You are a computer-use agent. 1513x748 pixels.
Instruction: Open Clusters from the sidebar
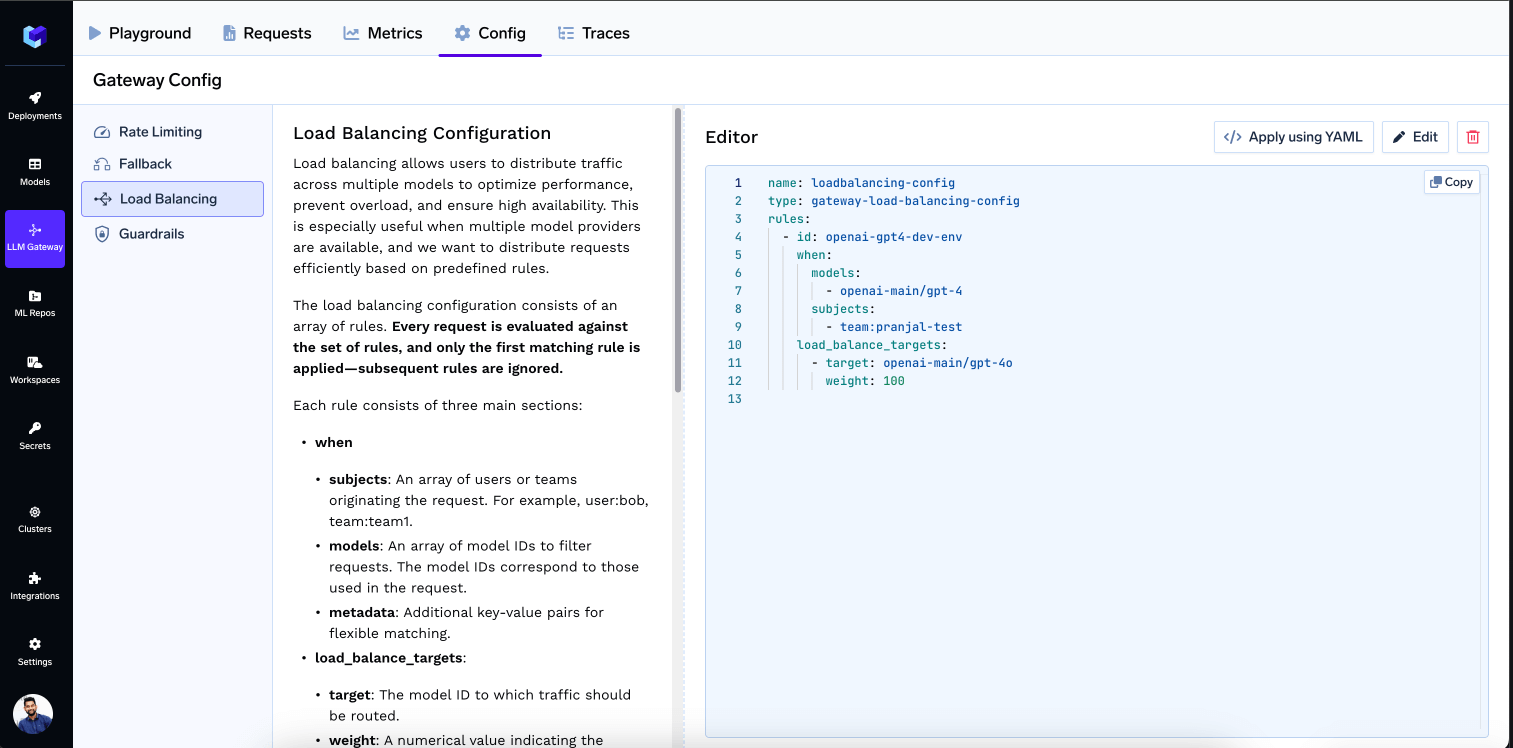pos(35,518)
